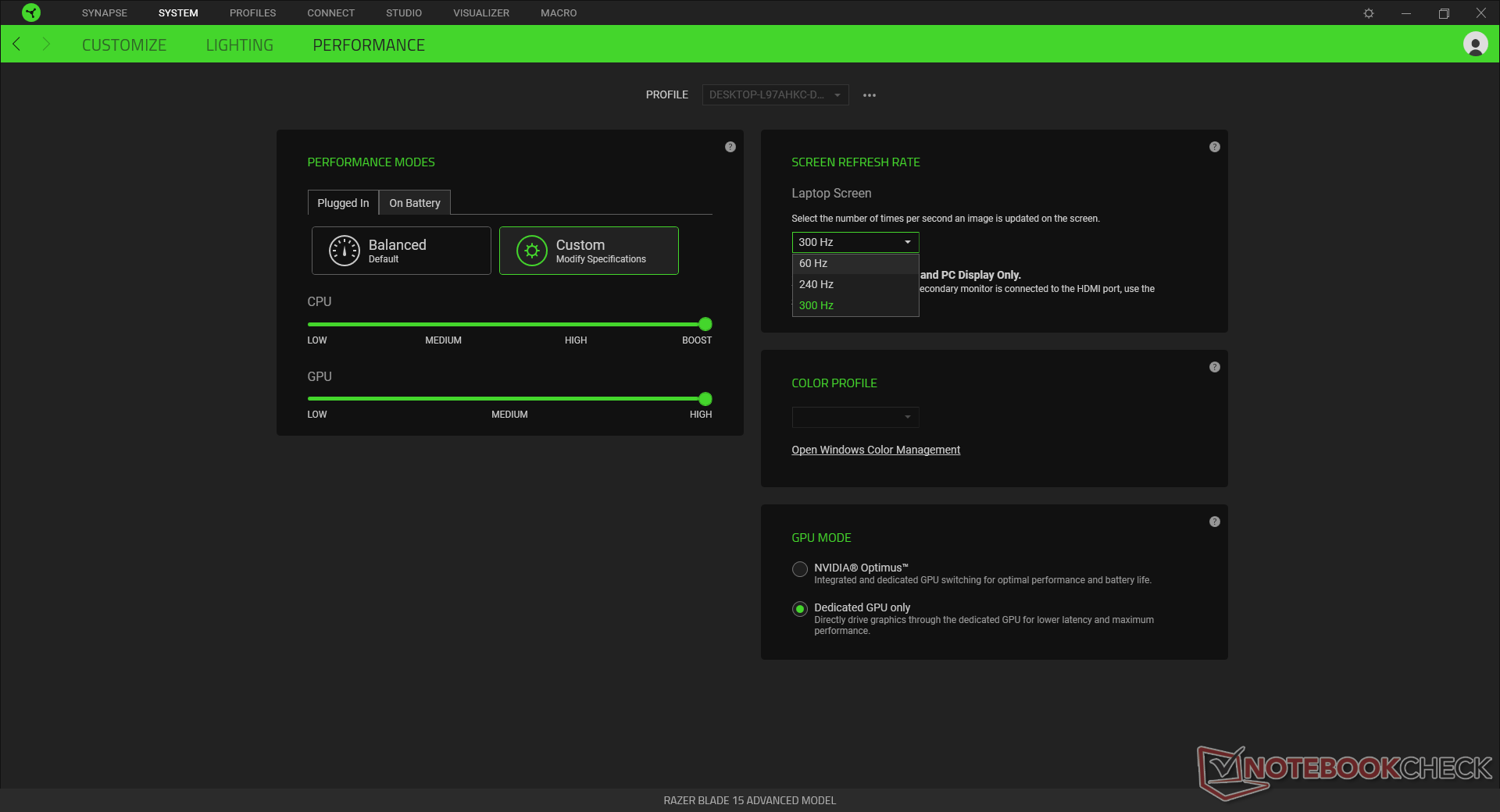This screenshot has height=812, width=1500.
Task: Choose 60 Hz refresh rate
Action: [855, 263]
